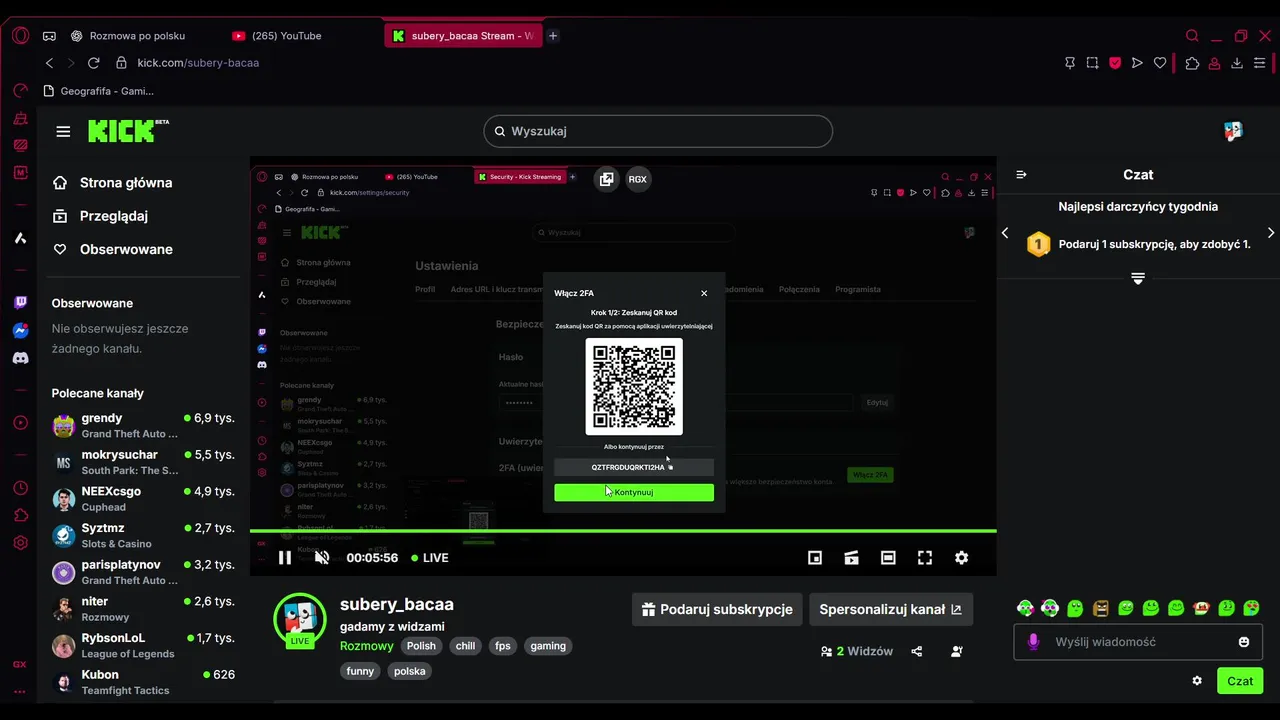Click the Wyszukaj search field

(658, 131)
